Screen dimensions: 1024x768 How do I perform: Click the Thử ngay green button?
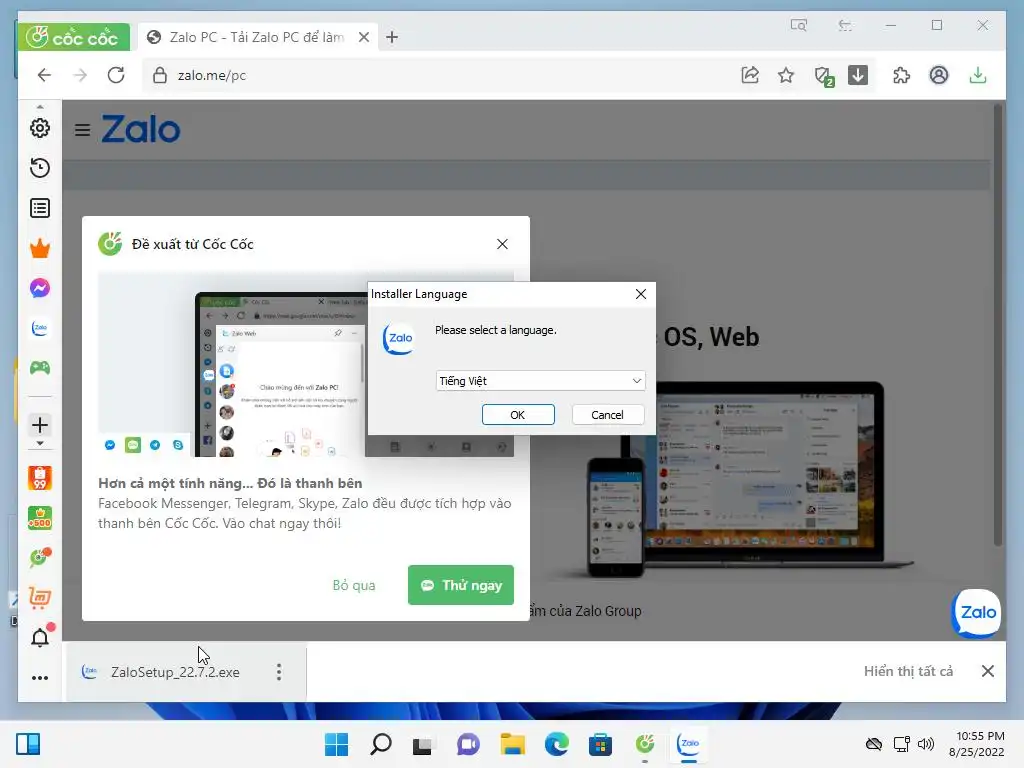[460, 585]
